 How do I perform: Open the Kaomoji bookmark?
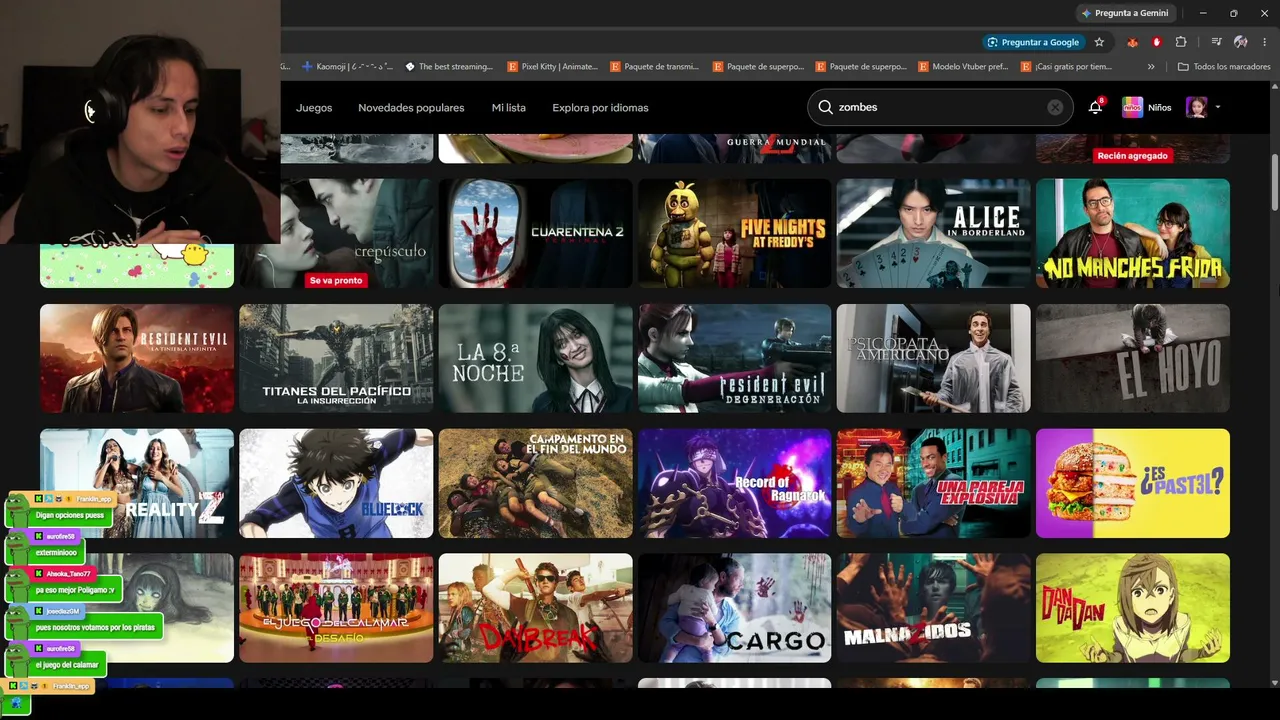(347, 67)
